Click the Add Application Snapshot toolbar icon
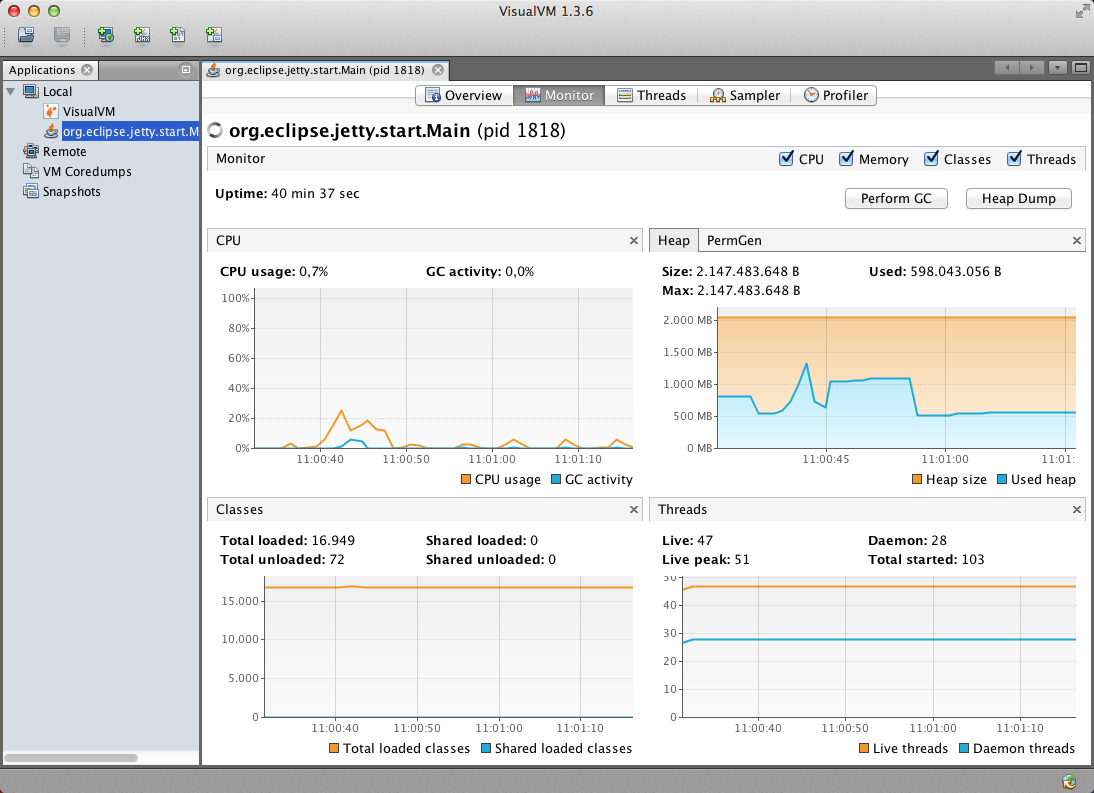 pos(213,34)
